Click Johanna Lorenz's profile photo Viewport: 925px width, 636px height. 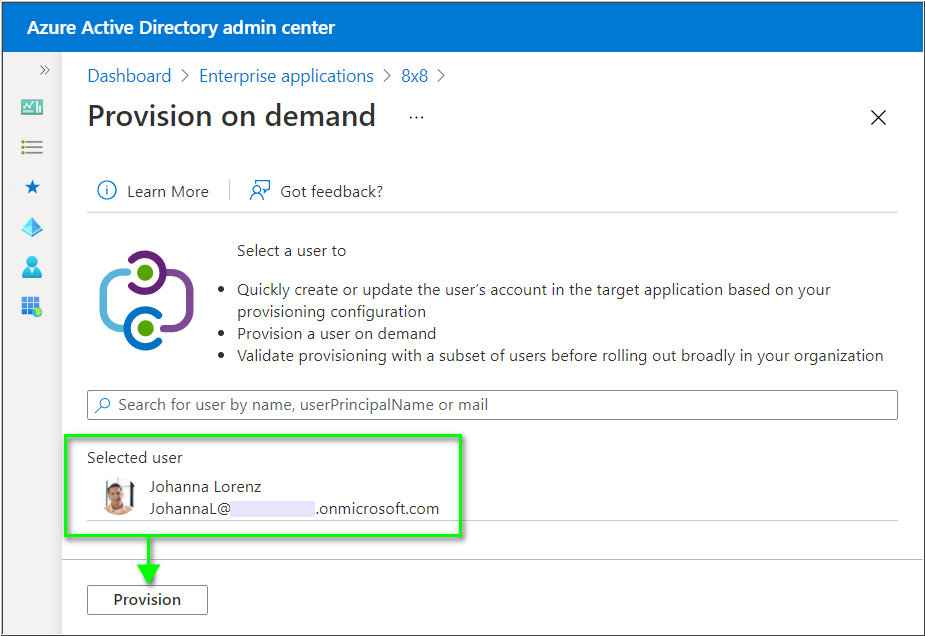119,497
